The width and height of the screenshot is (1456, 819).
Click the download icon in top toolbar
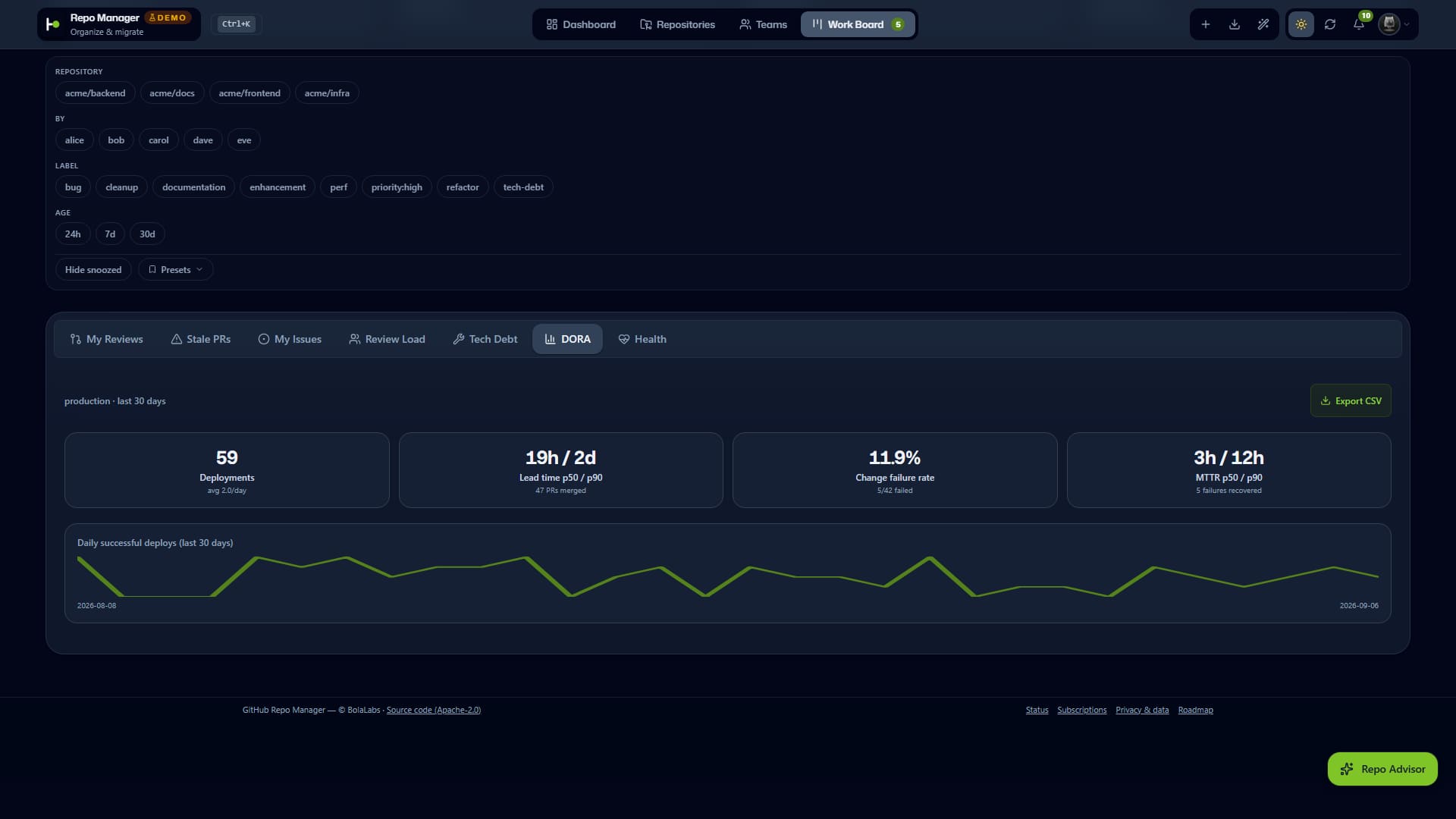pyautogui.click(x=1234, y=24)
